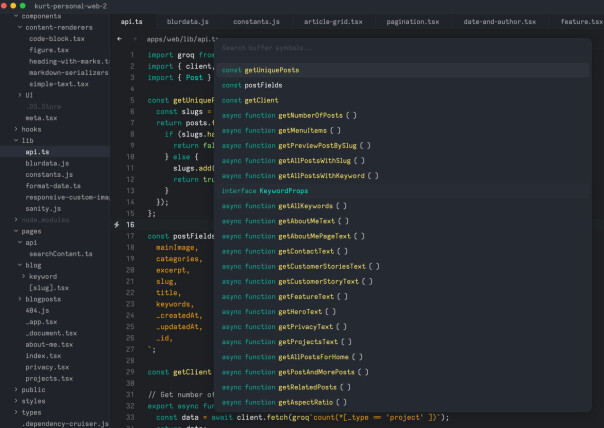This screenshot has width=604, height=428.
Task: Open simple-text.tsx in file tree
Action: 59,84
